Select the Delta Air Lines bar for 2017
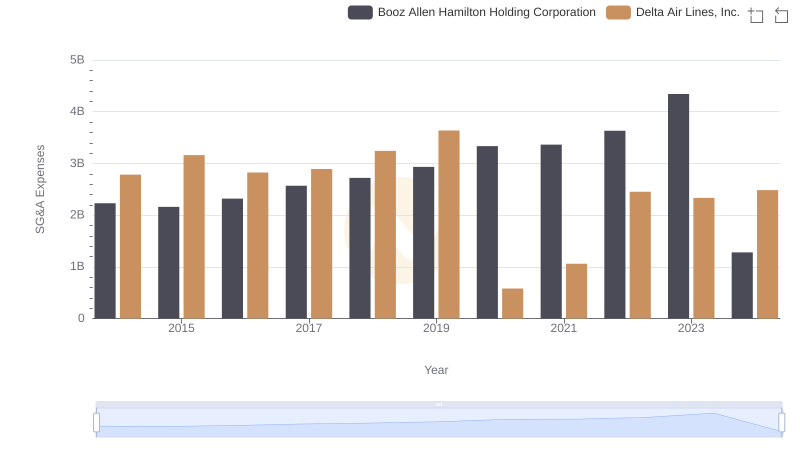The height and width of the screenshot is (461, 800). 321,244
